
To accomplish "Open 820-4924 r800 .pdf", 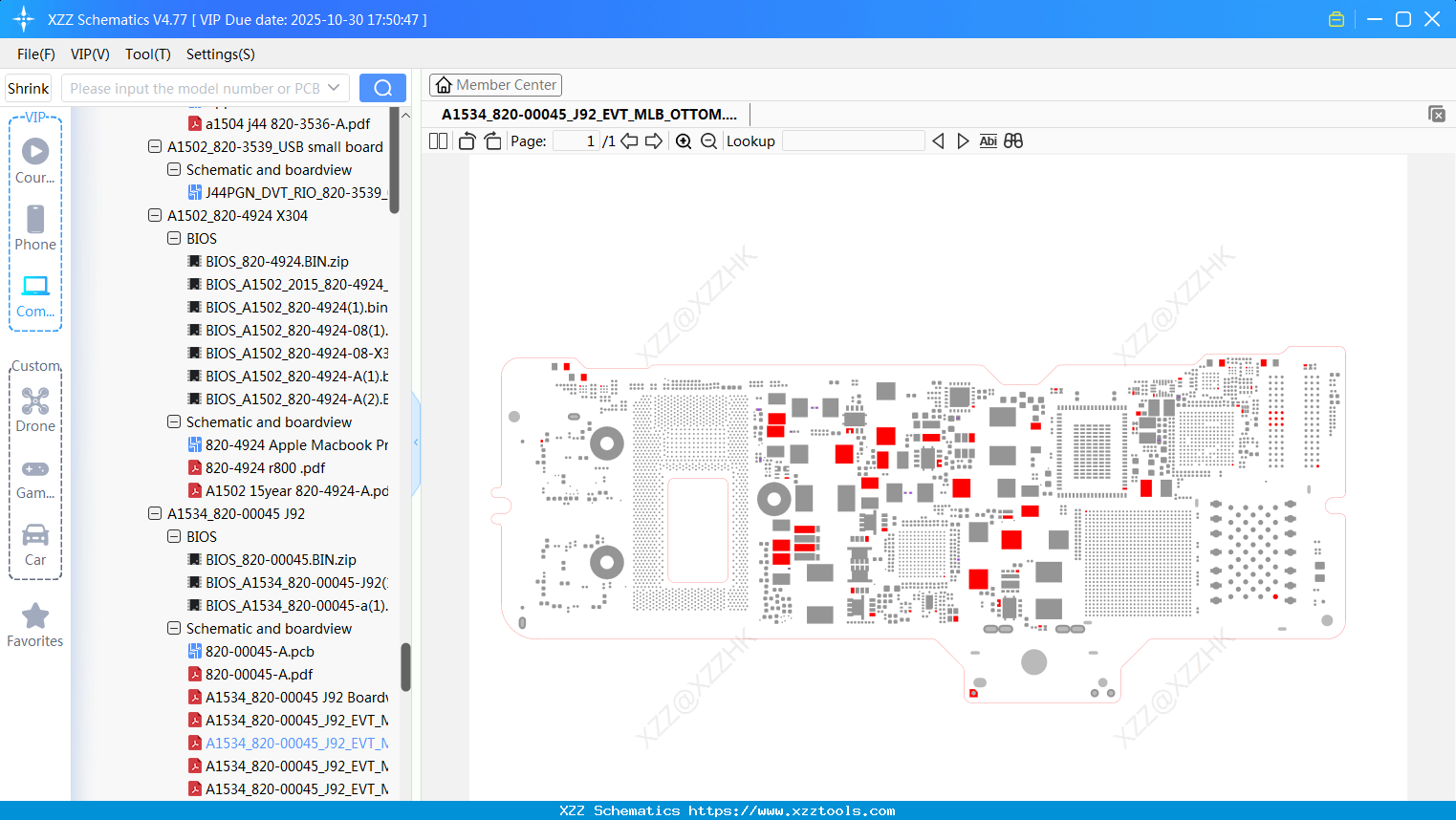I will (x=256, y=468).
